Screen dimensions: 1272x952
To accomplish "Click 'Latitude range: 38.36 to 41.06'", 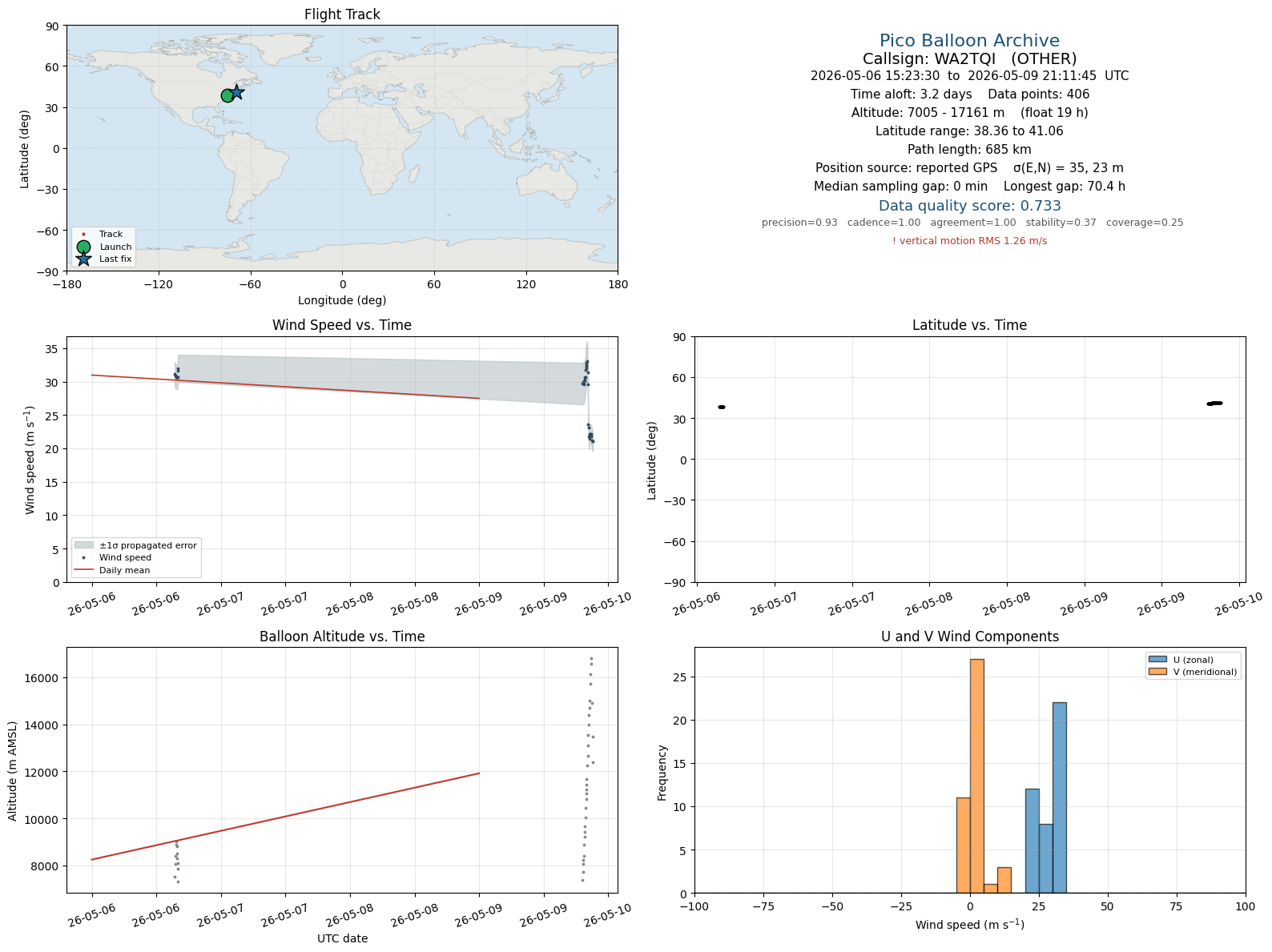I will pyautogui.click(x=969, y=131).
